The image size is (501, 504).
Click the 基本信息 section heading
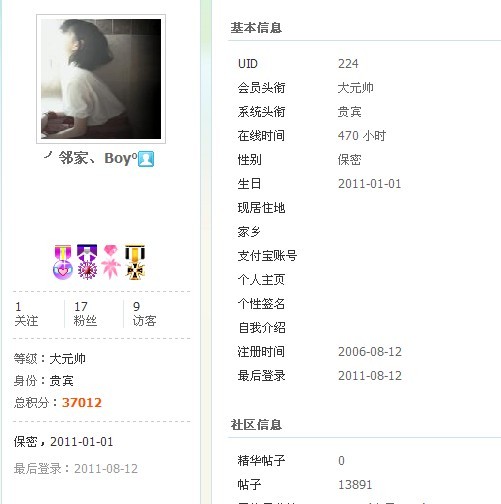(256, 28)
